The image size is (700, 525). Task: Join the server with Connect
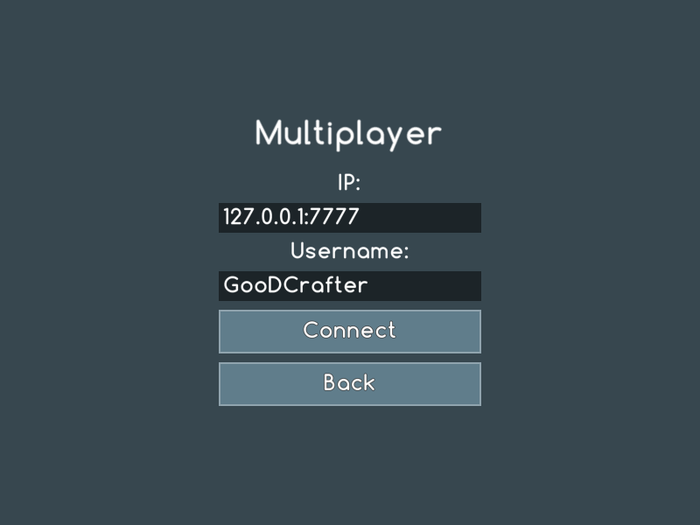(x=350, y=331)
